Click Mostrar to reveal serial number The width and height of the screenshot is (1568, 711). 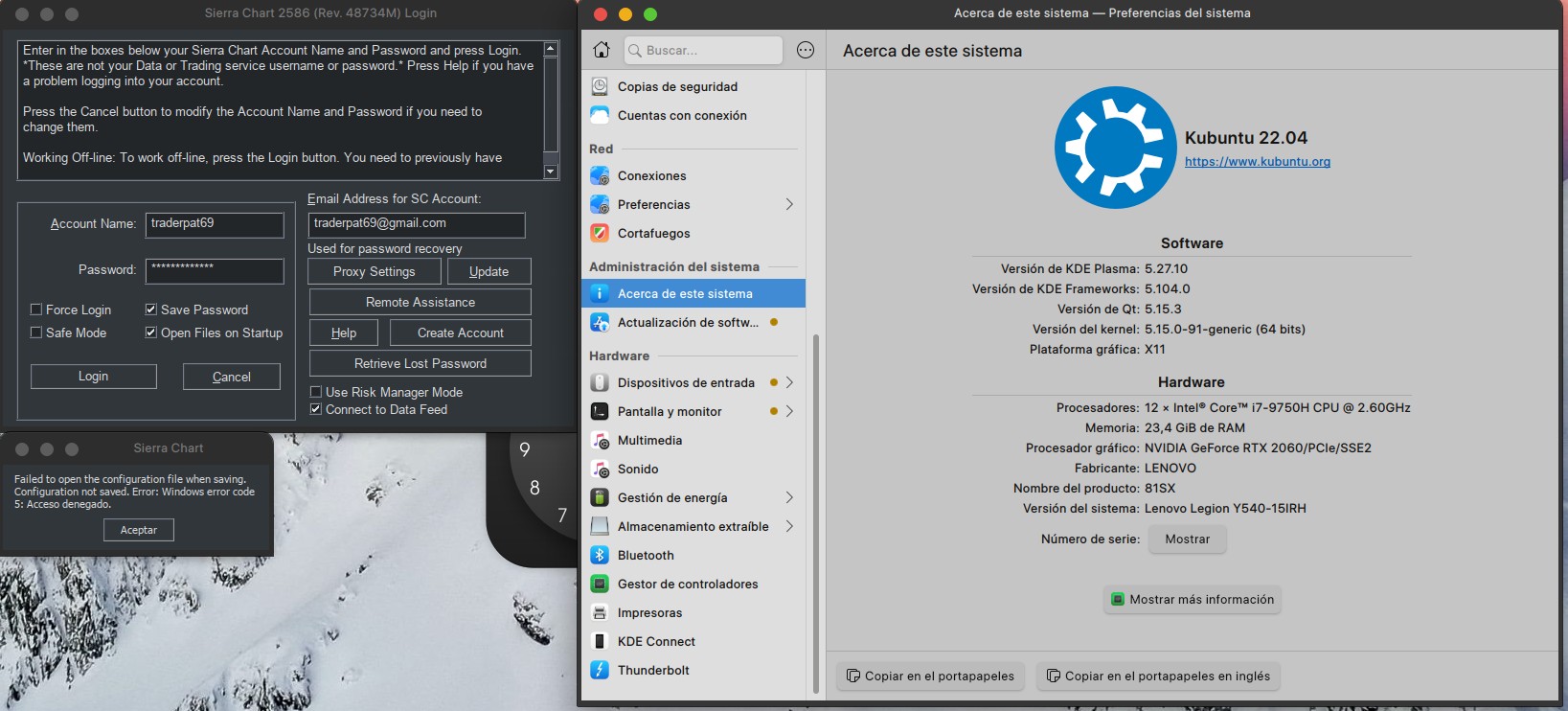[x=1188, y=539]
